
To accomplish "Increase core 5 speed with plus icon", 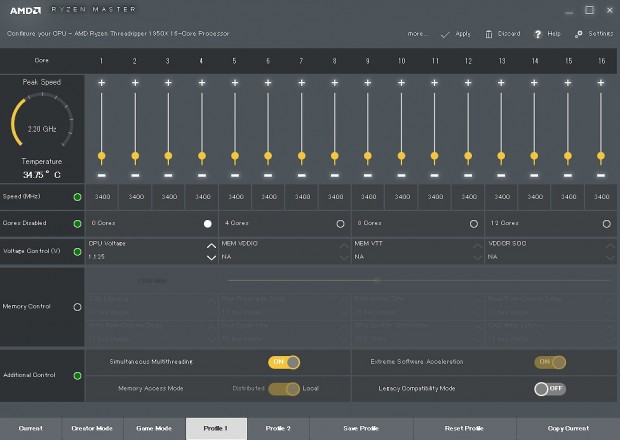I will coord(235,83).
